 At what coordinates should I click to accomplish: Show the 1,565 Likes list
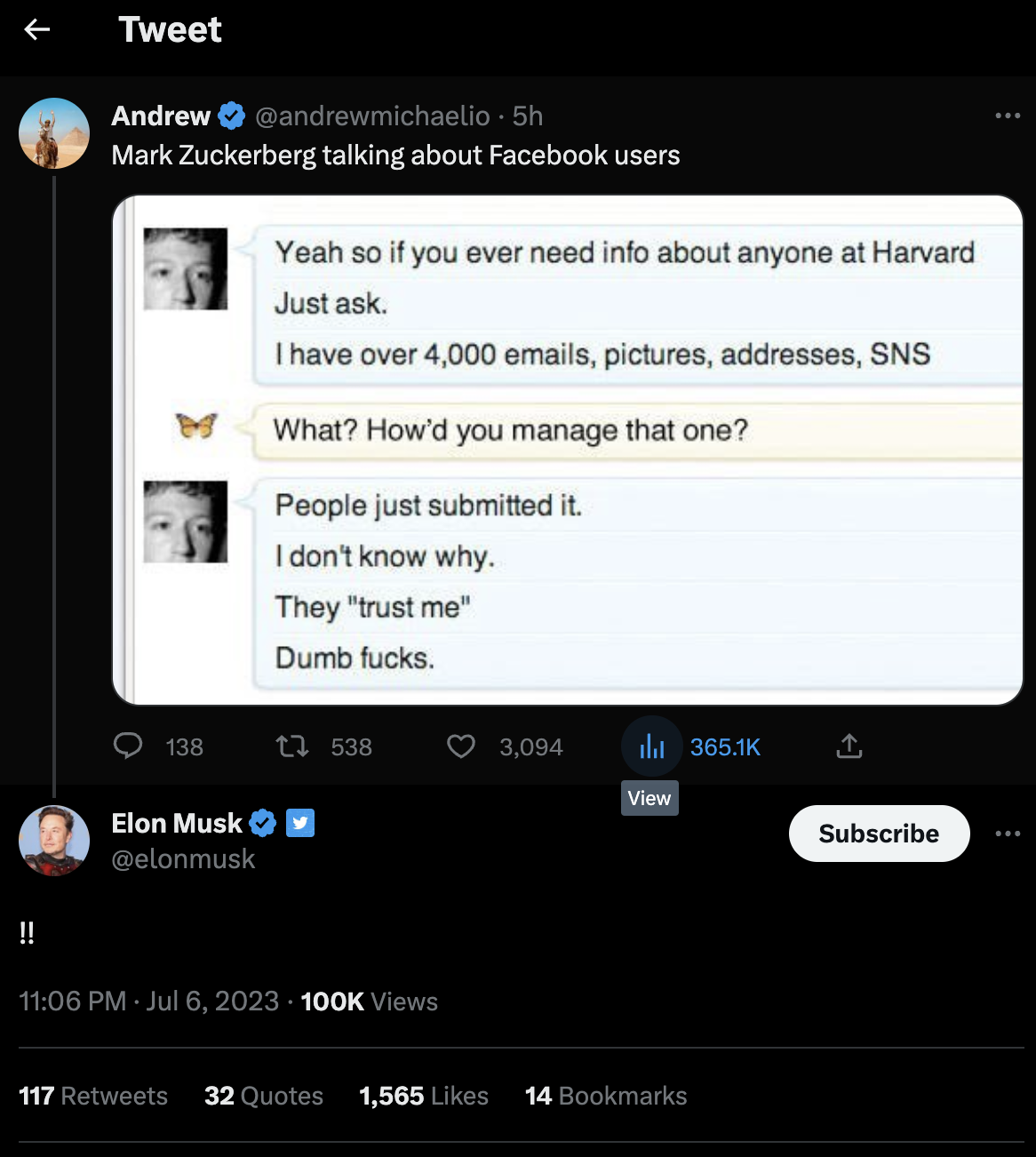(424, 1096)
